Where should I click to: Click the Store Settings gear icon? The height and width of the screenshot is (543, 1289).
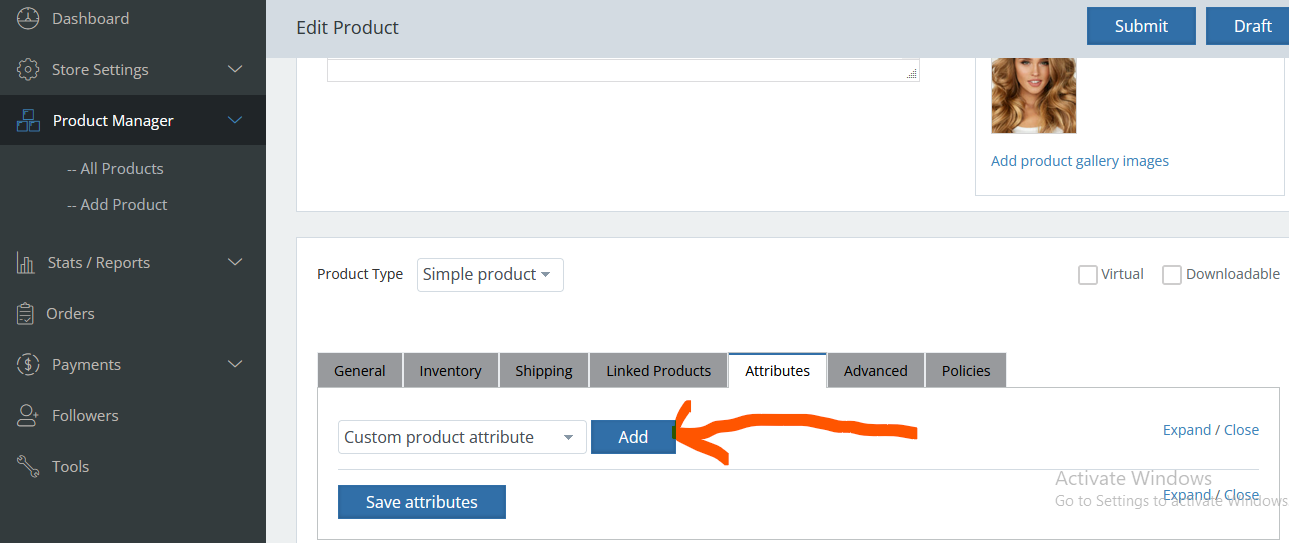click(x=28, y=70)
